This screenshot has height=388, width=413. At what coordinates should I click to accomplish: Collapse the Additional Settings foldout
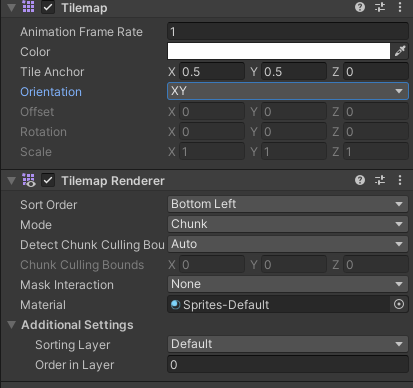click(12, 324)
